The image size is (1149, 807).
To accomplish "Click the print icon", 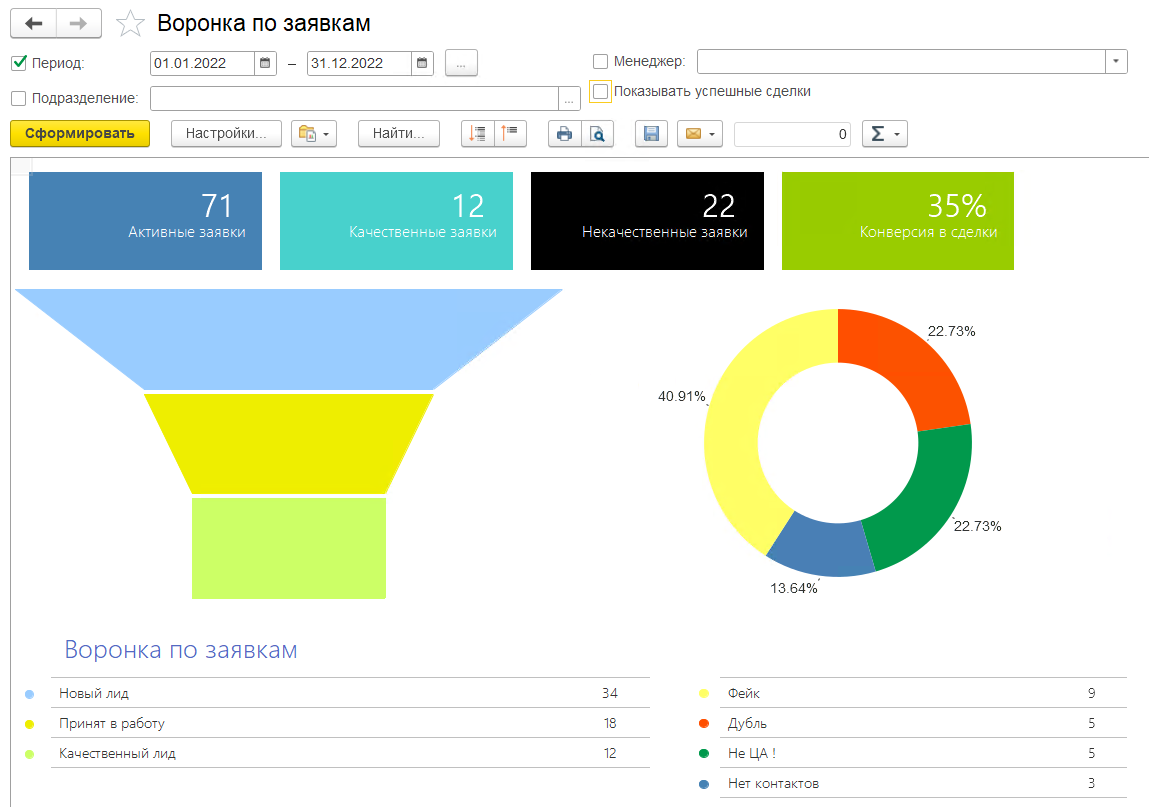I will (564, 134).
